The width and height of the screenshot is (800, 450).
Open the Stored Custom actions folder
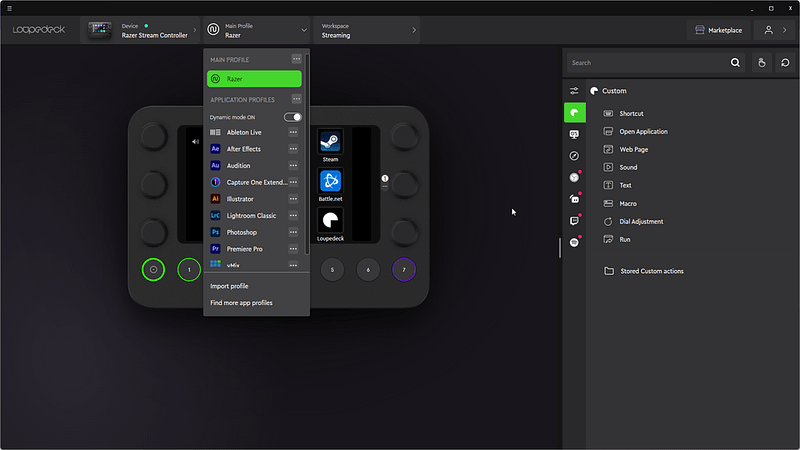click(644, 271)
